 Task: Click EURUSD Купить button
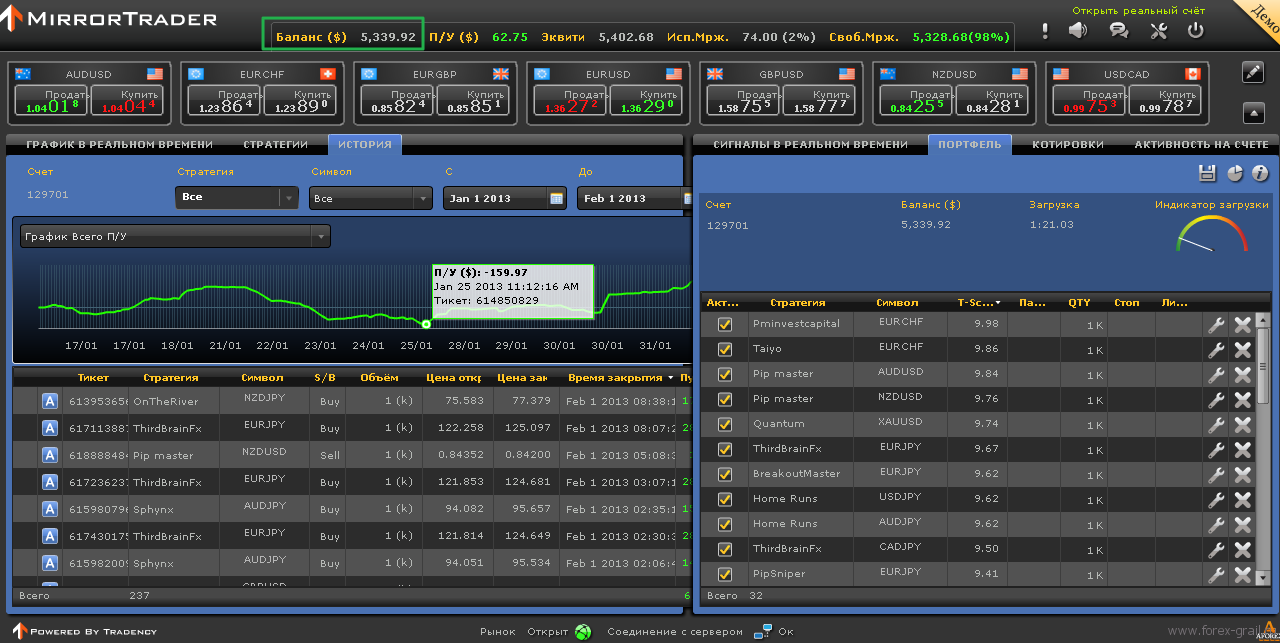click(647, 100)
